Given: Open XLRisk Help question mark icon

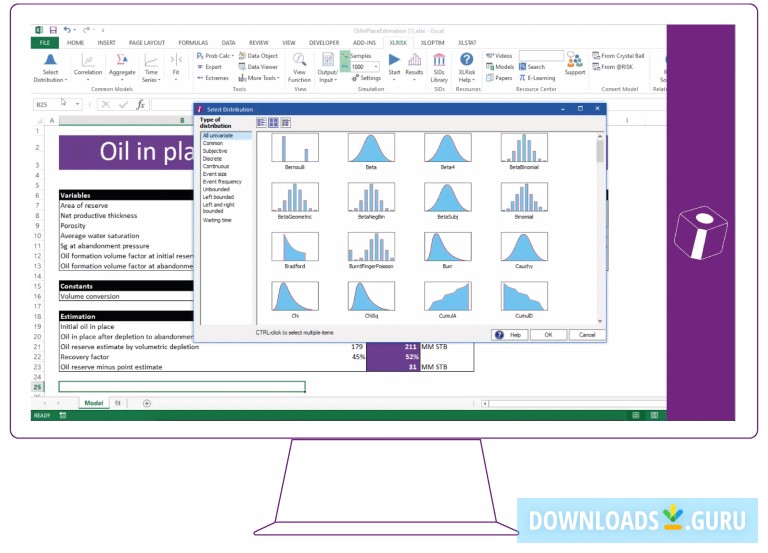Looking at the screenshot, I should pyautogui.click(x=466, y=59).
